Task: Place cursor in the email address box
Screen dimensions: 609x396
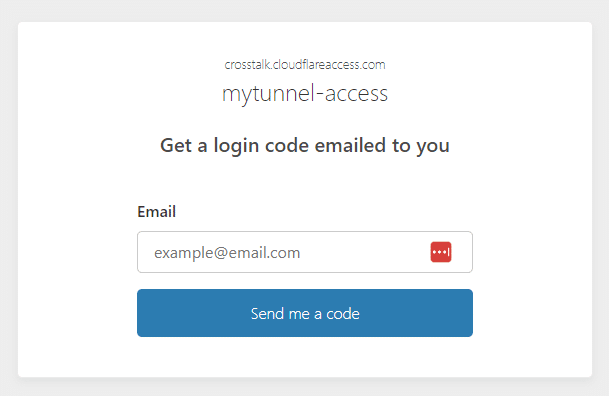Action: click(305, 252)
